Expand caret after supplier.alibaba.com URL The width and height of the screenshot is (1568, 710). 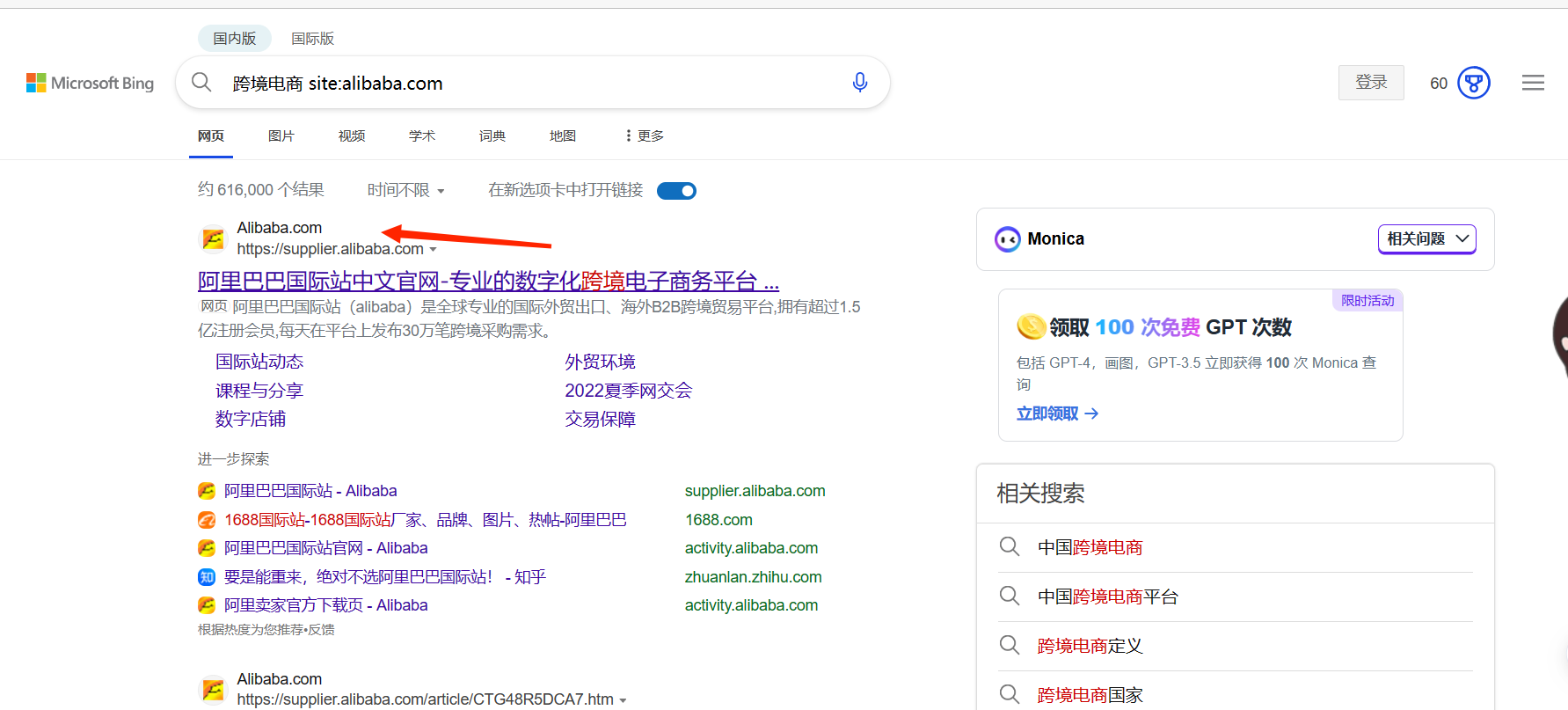[x=433, y=250]
